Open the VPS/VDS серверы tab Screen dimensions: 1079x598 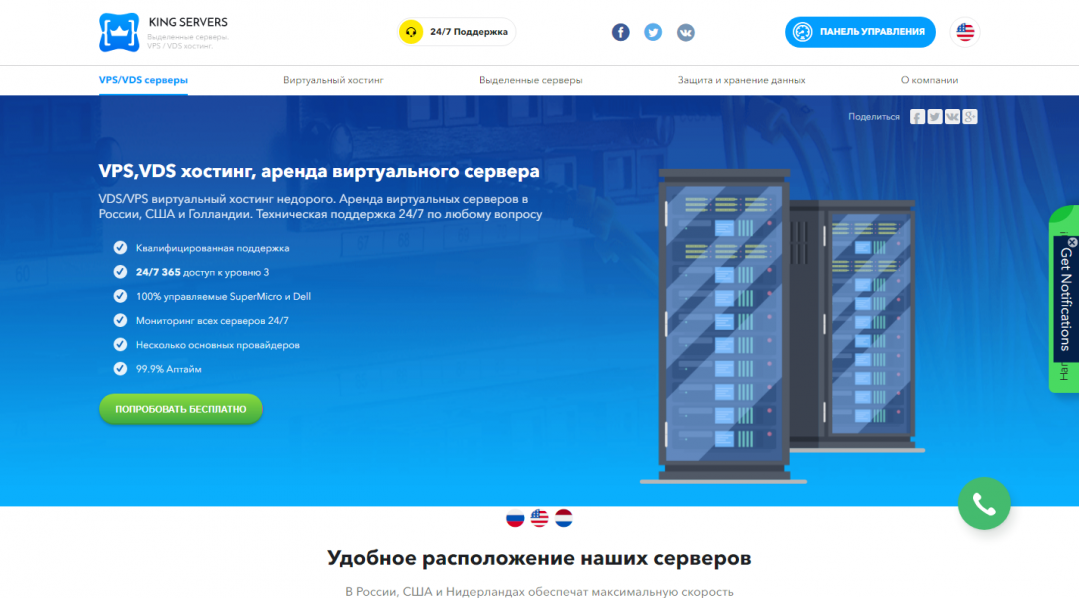tap(143, 80)
